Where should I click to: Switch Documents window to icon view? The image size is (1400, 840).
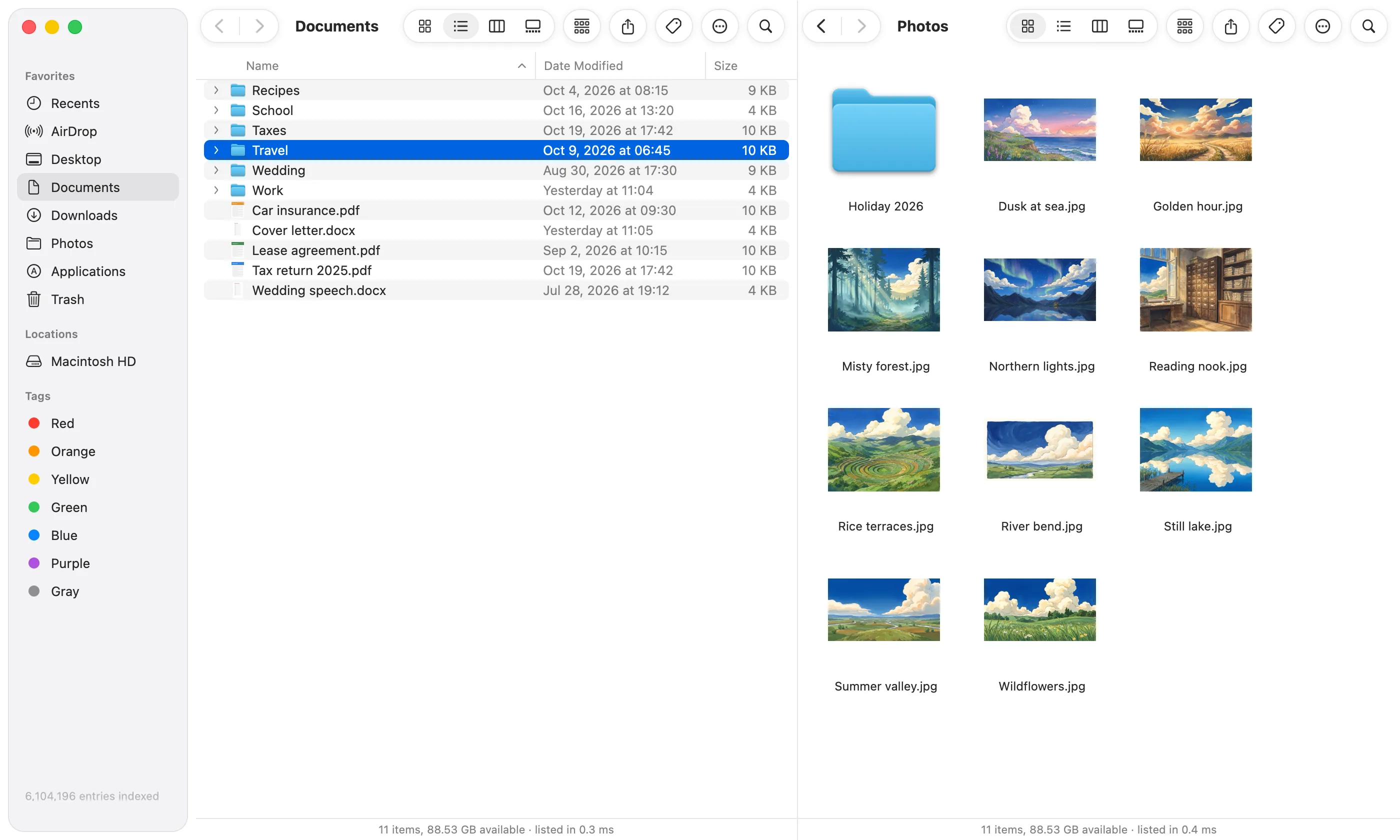(424, 26)
